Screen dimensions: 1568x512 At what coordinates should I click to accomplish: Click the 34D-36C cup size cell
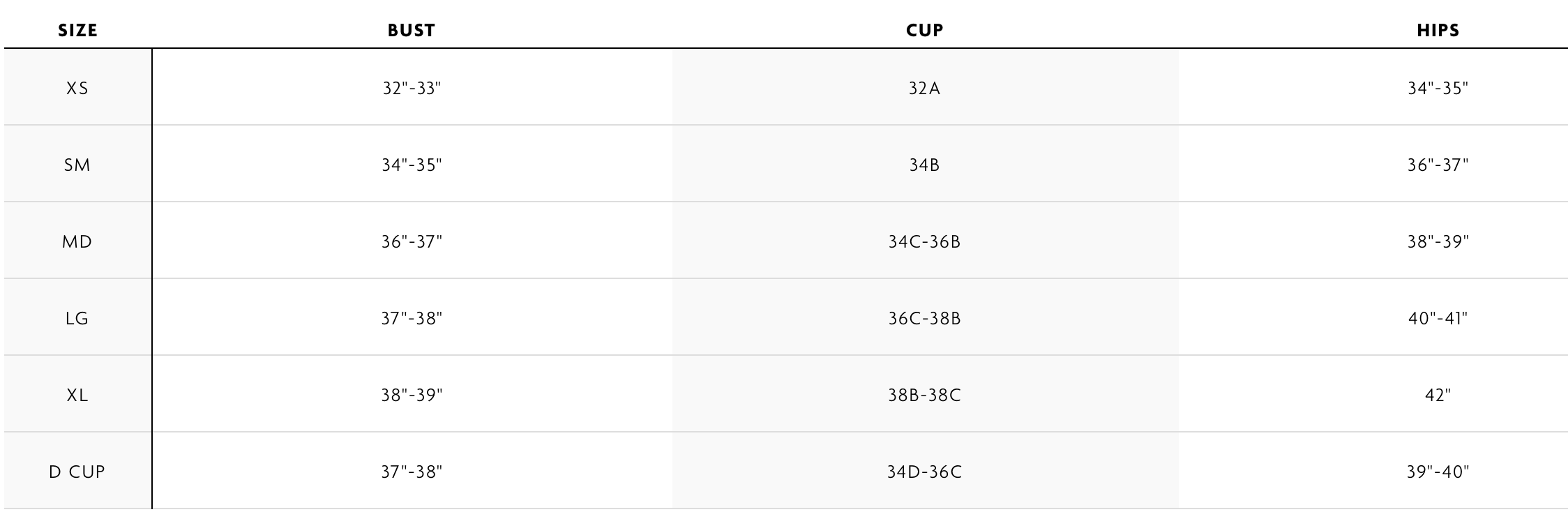924,472
